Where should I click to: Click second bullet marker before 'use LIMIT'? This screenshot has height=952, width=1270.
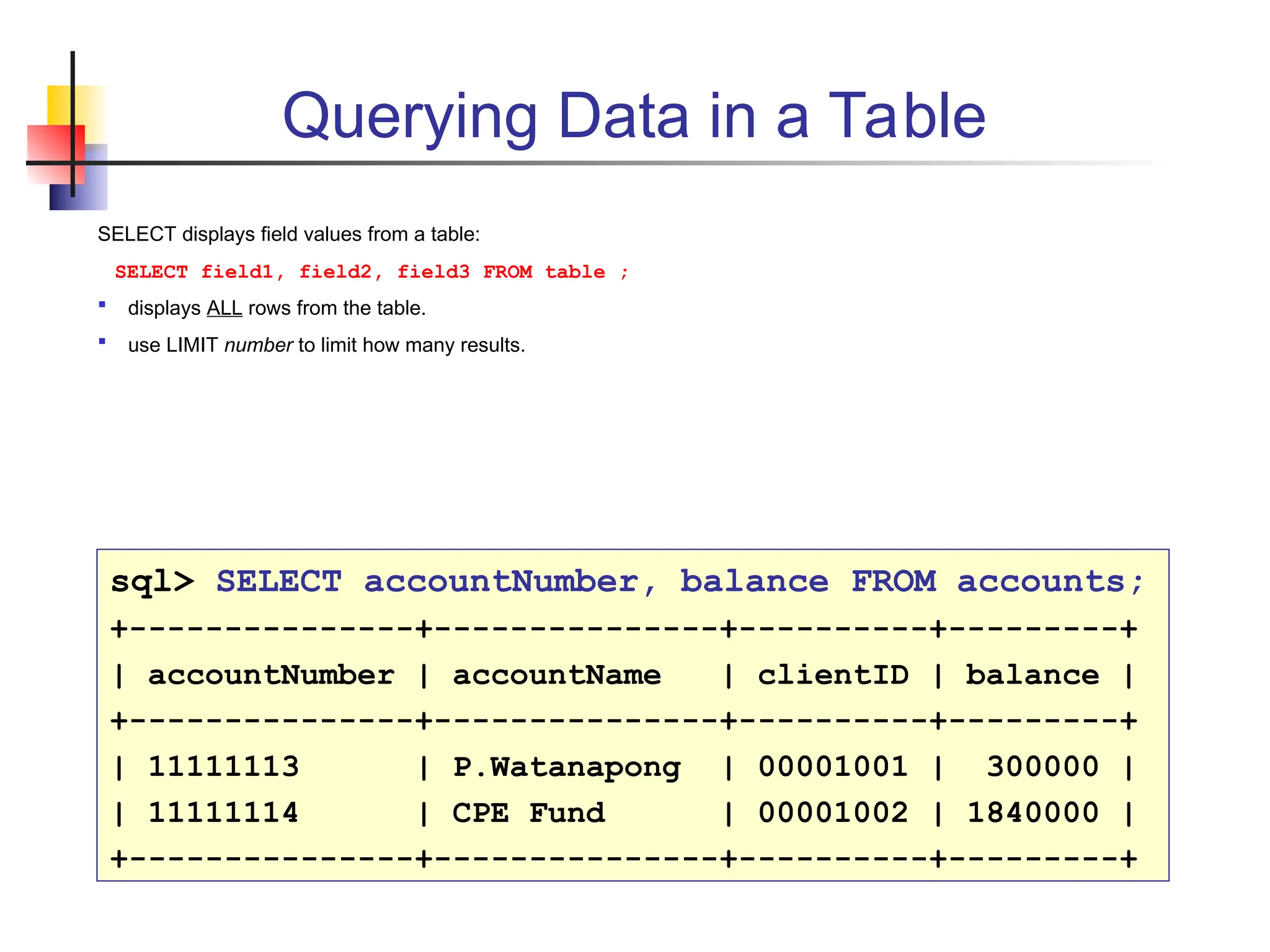pyautogui.click(x=102, y=342)
